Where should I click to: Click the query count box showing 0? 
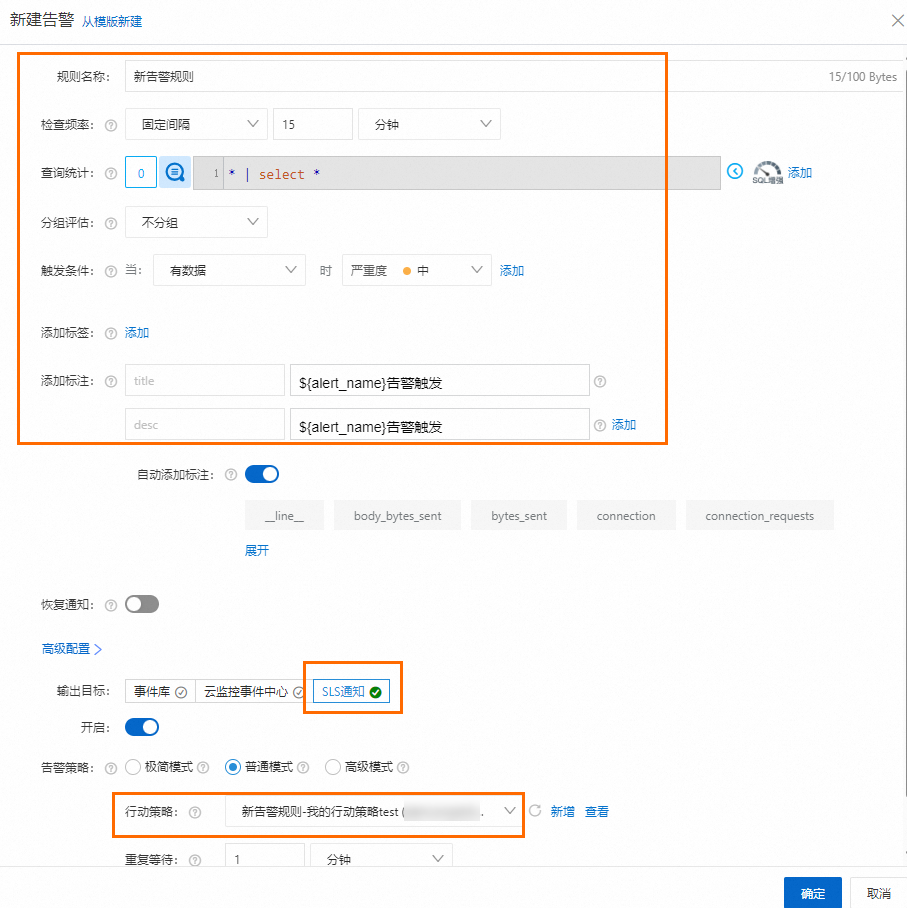[141, 172]
